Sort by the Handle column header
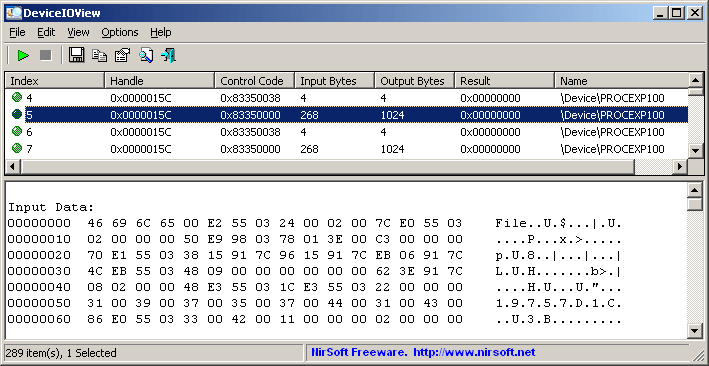The image size is (709, 366). tap(160, 81)
